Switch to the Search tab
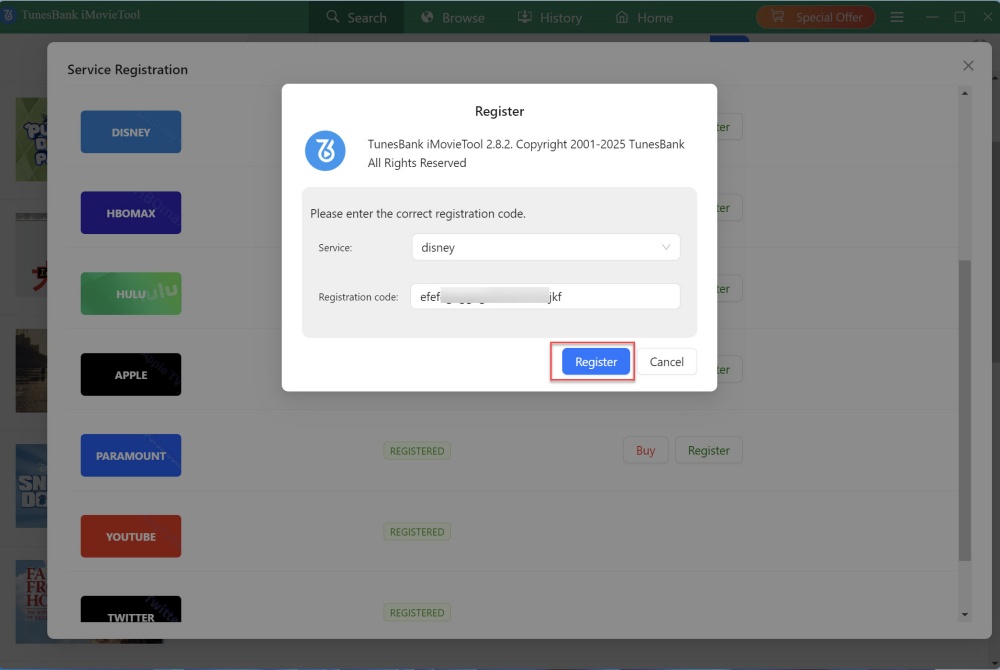Viewport: 1000px width, 670px height. pos(356,17)
